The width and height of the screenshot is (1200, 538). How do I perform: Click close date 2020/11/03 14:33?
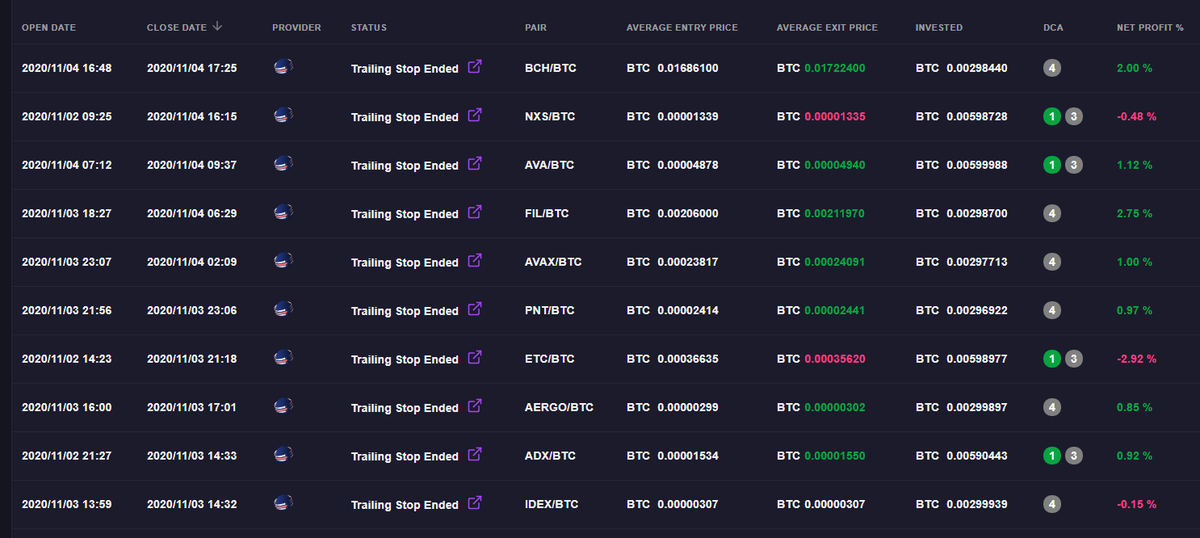coord(192,456)
